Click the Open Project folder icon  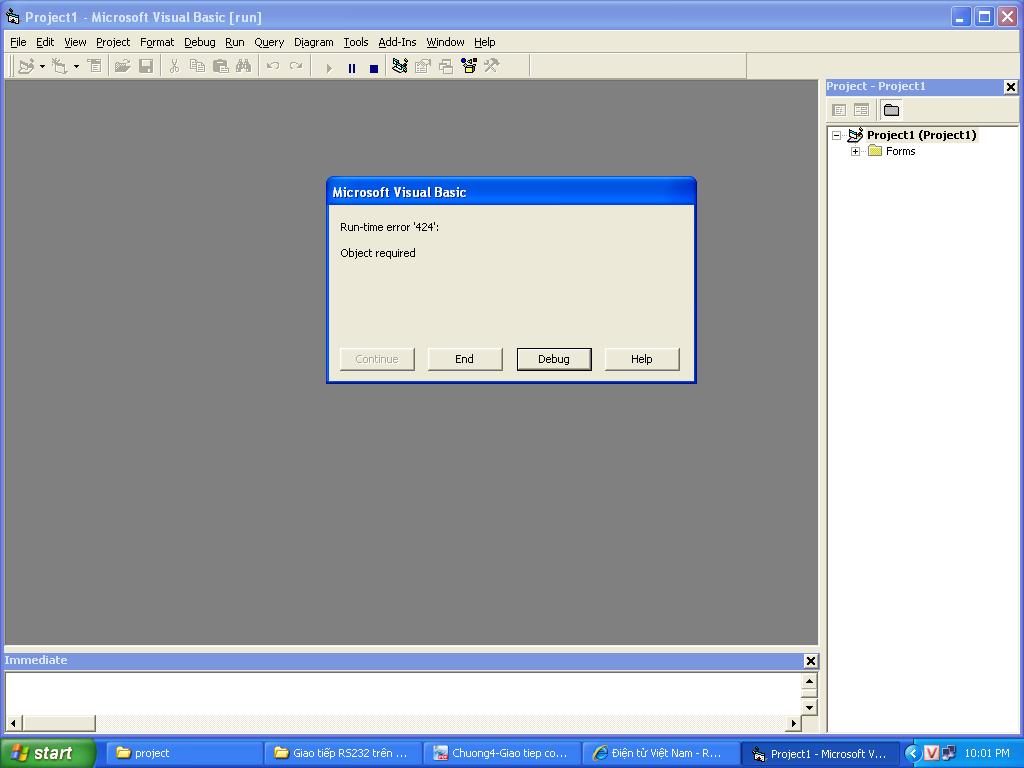pos(122,66)
